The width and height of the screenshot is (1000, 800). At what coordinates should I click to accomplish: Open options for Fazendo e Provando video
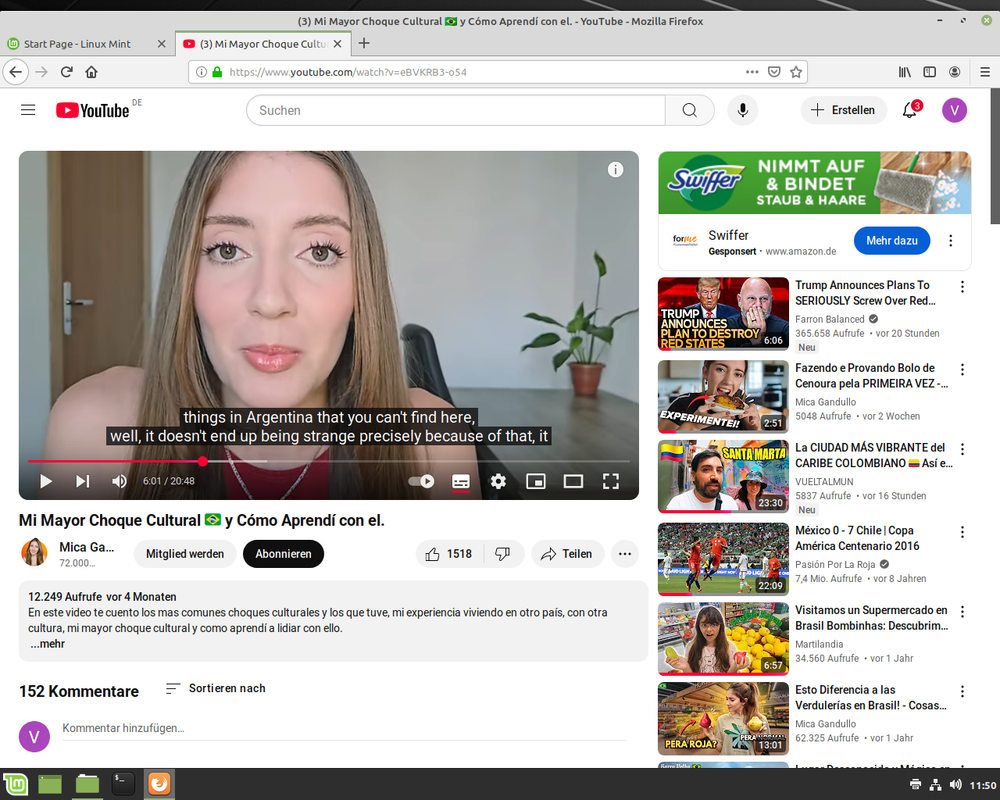962,369
